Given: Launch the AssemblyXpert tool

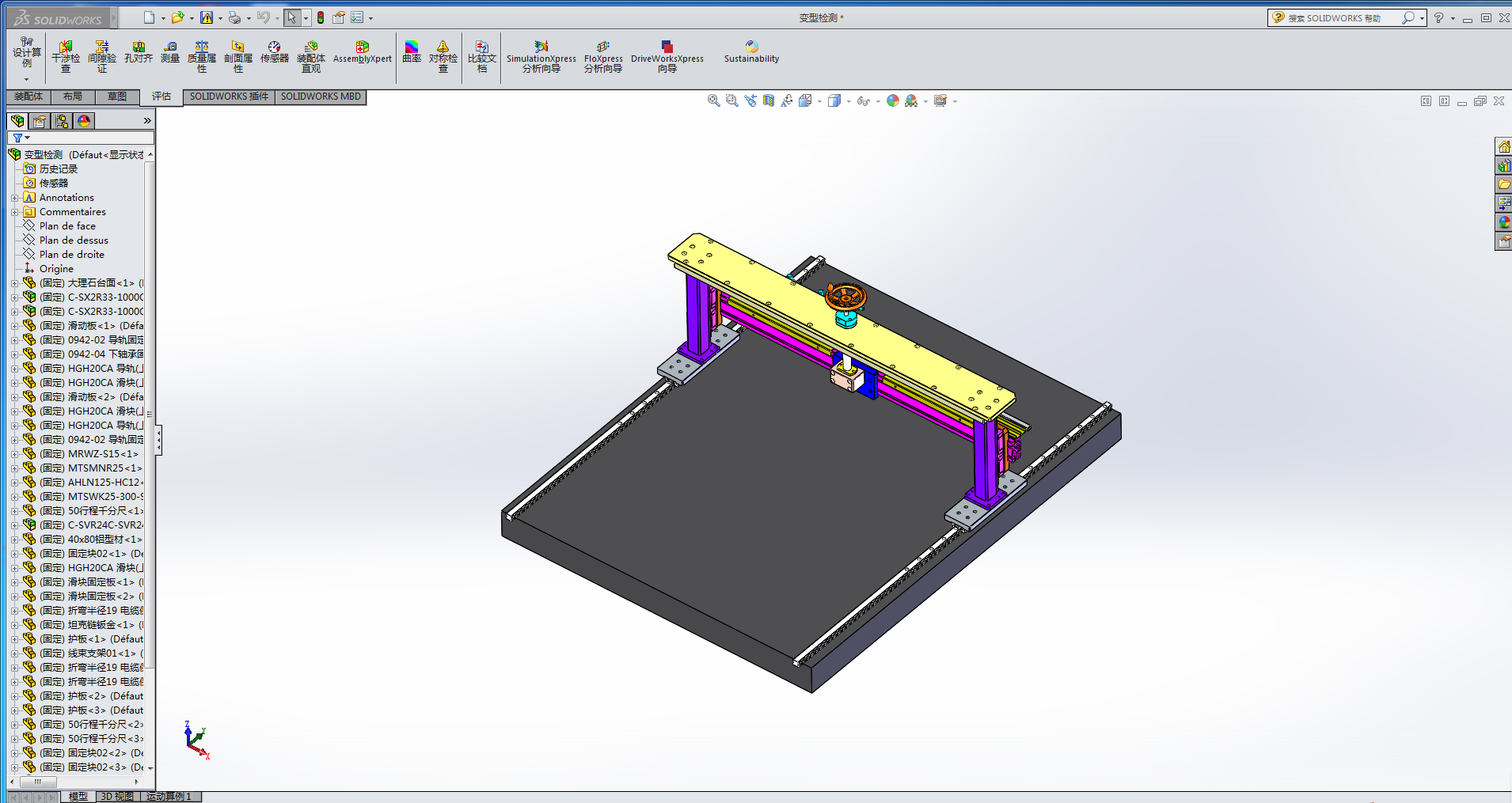Looking at the screenshot, I should (362, 52).
